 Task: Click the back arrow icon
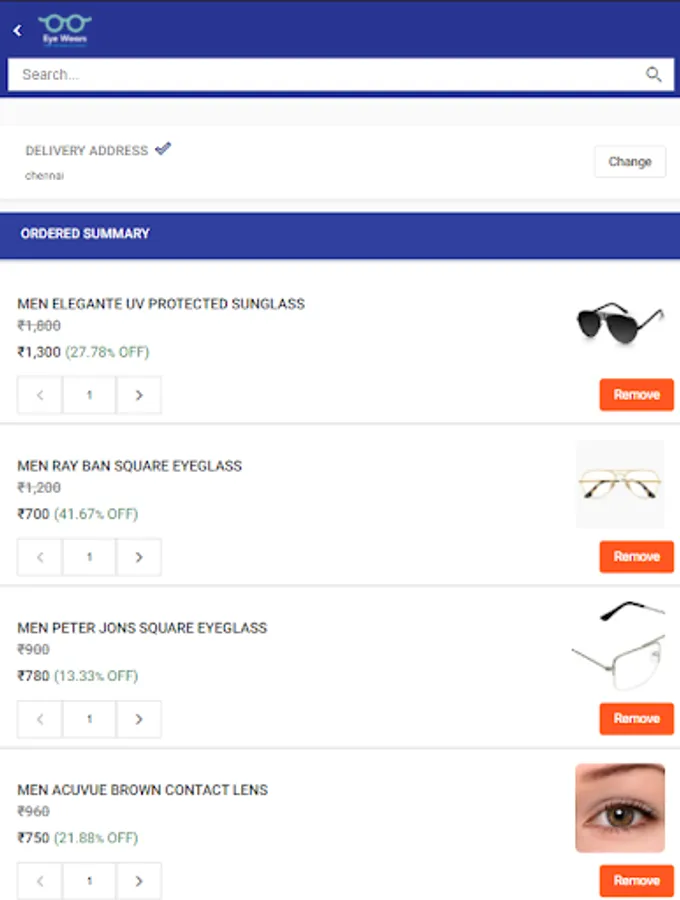(17, 31)
